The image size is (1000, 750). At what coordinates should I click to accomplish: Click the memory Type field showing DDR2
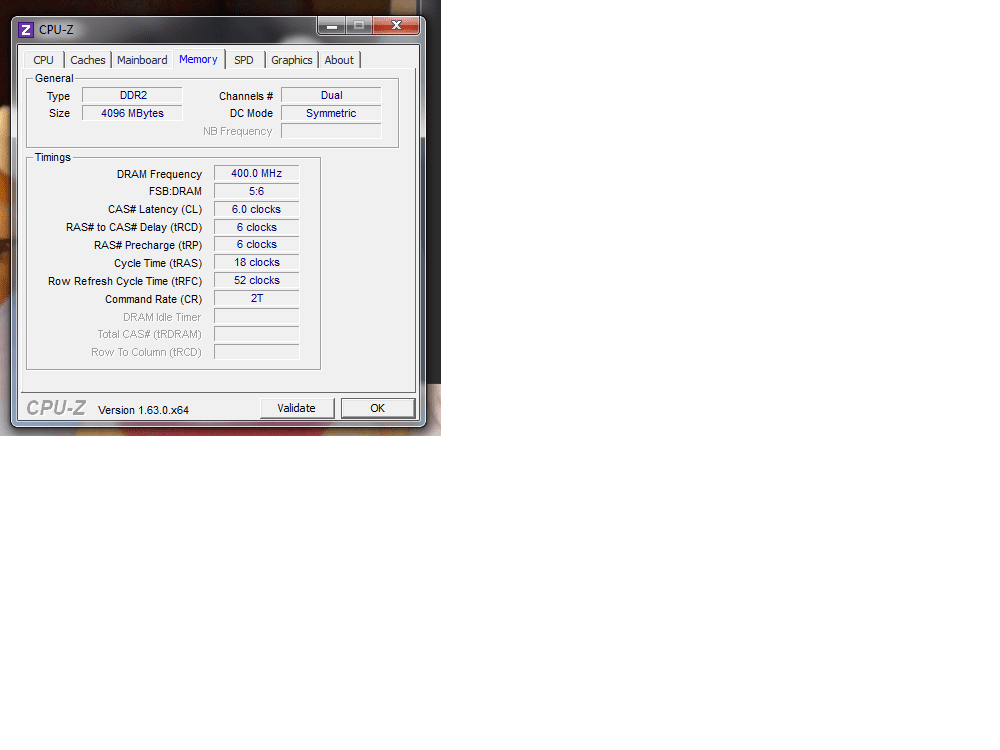pyautogui.click(x=133, y=95)
